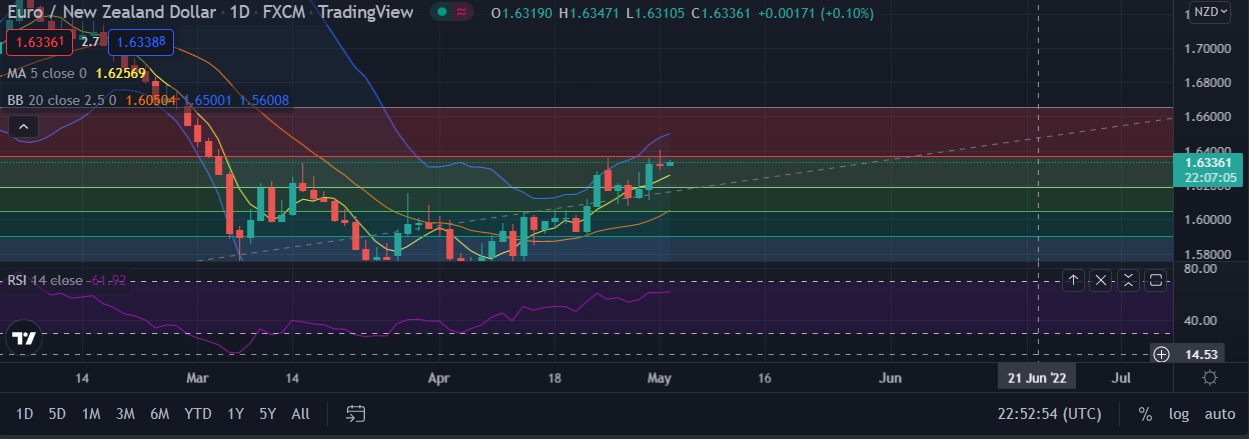Open the NZD currency dropdown
The width and height of the screenshot is (1249, 439).
tap(1211, 12)
